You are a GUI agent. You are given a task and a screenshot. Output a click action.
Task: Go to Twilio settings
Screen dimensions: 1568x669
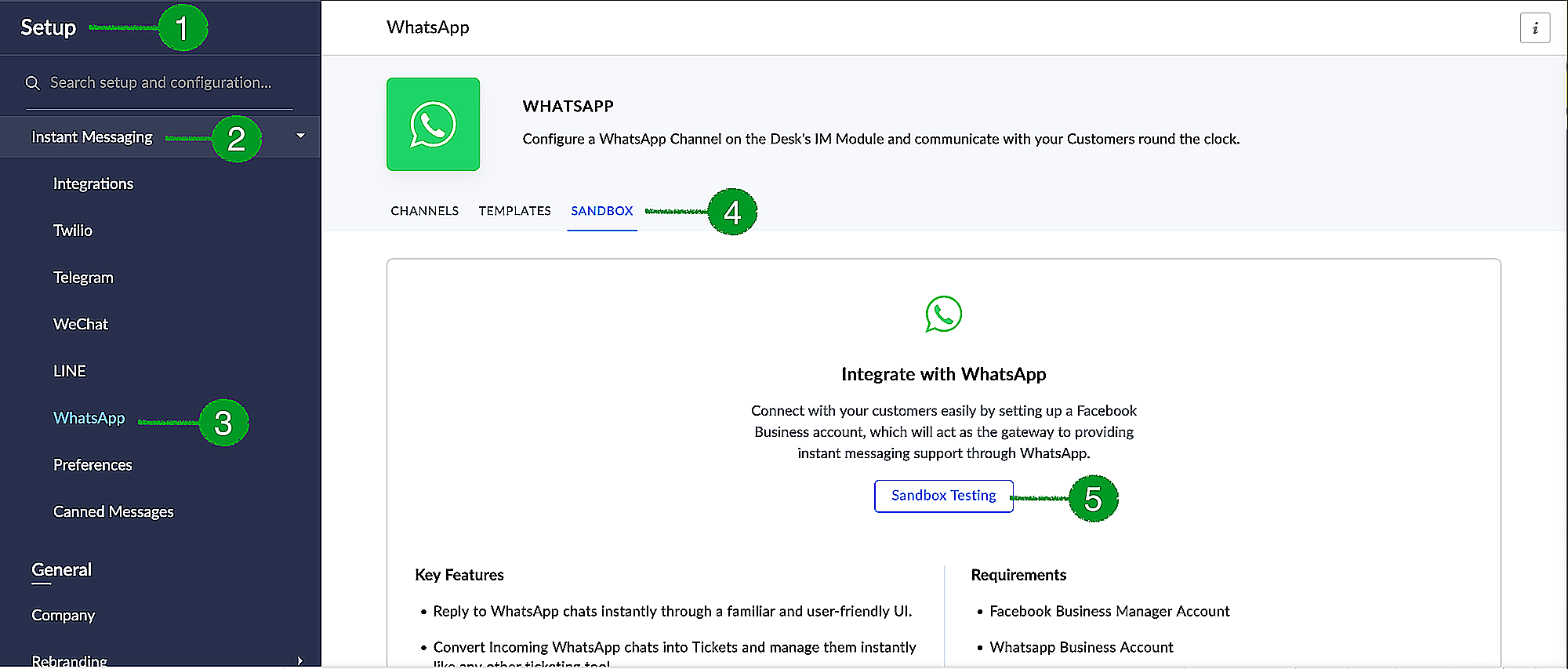pyautogui.click(x=73, y=231)
